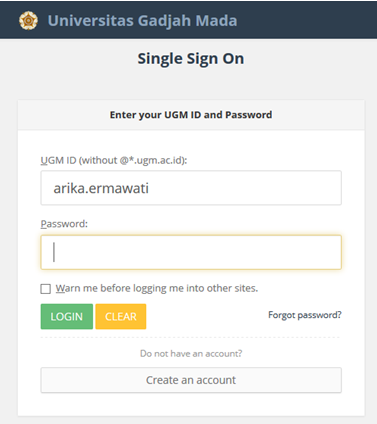
Task: Click empty space in the dark navy header bar
Action: click(307, 20)
